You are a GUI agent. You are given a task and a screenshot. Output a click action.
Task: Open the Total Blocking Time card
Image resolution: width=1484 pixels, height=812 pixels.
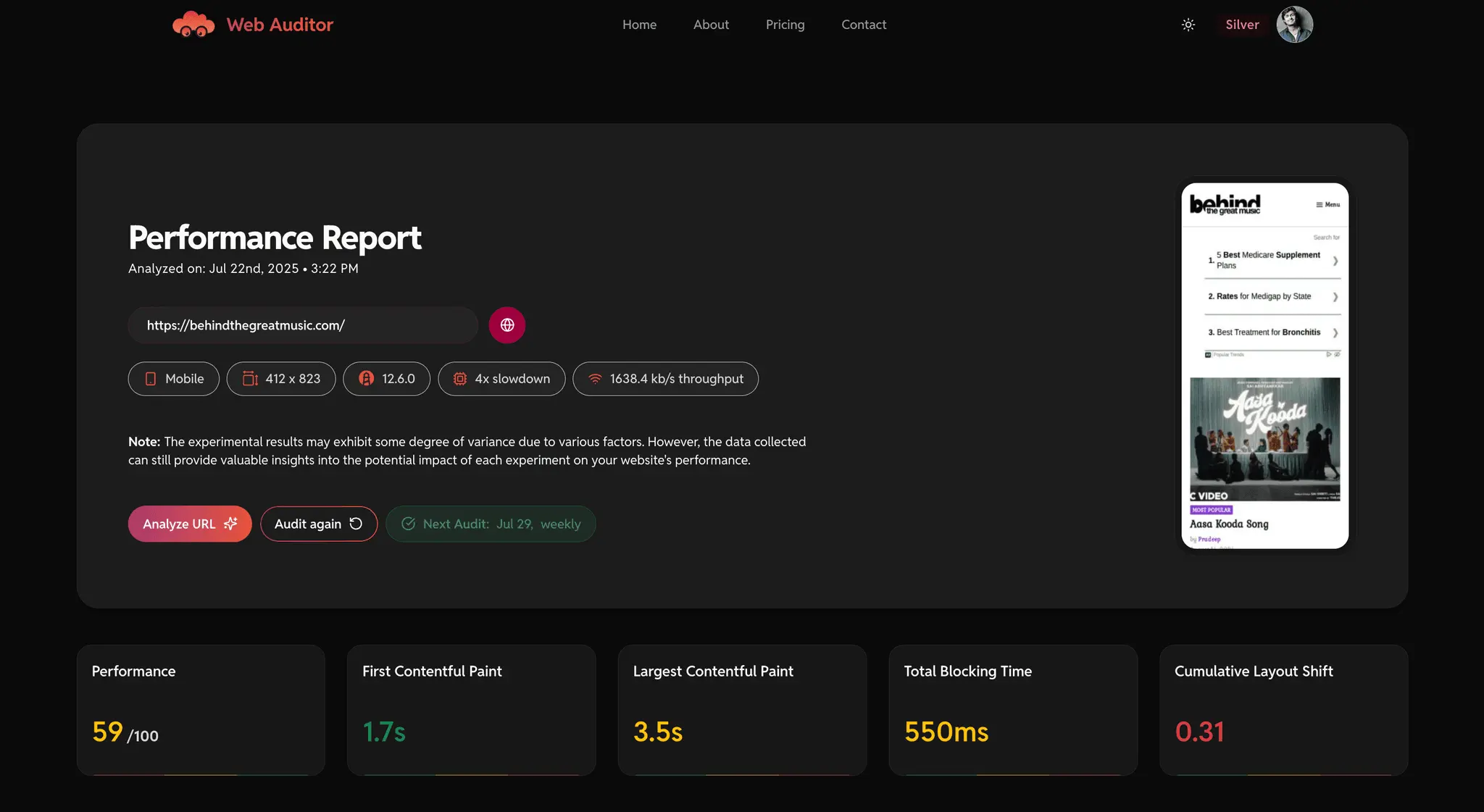pos(1013,710)
